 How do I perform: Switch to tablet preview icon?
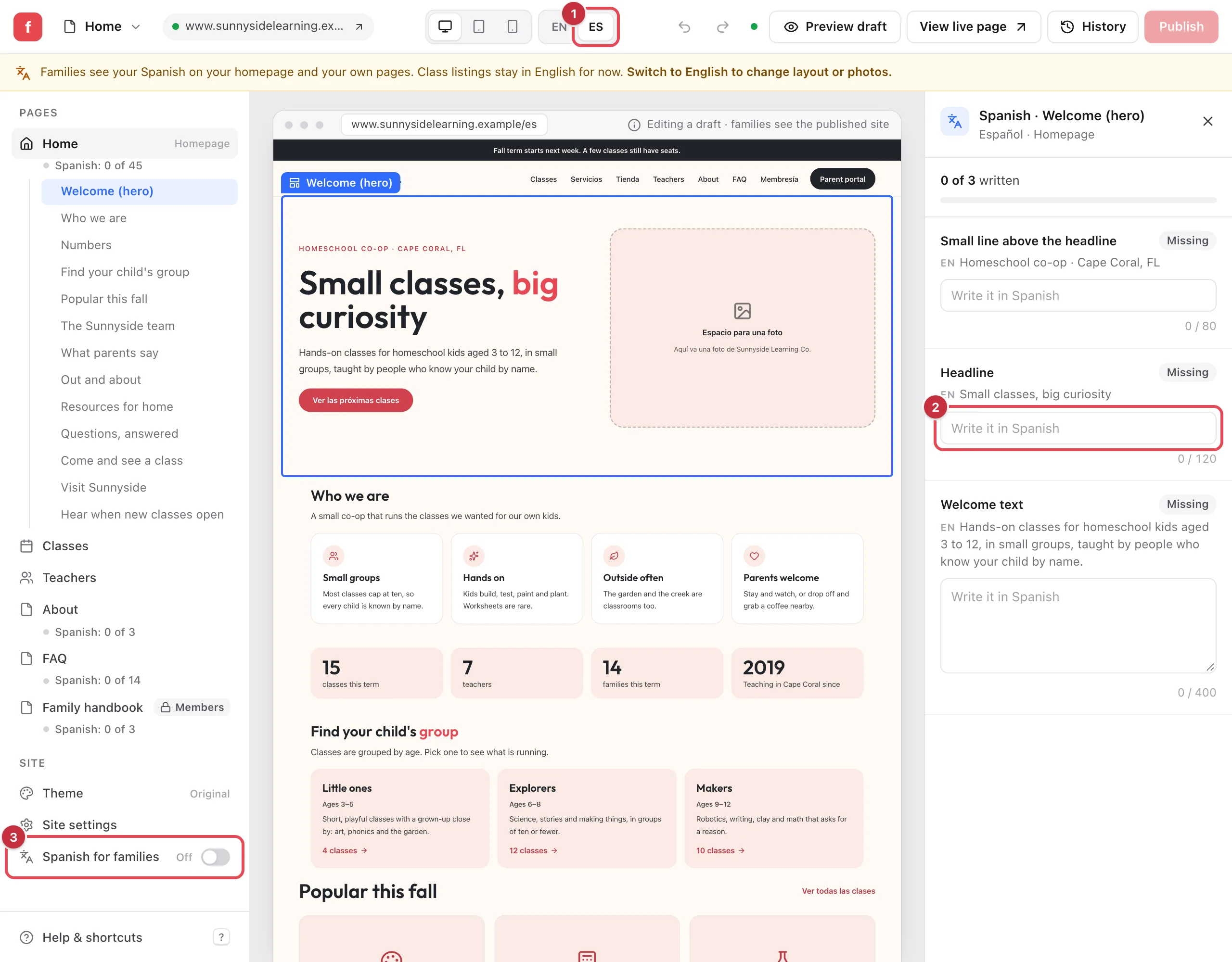[478, 26]
